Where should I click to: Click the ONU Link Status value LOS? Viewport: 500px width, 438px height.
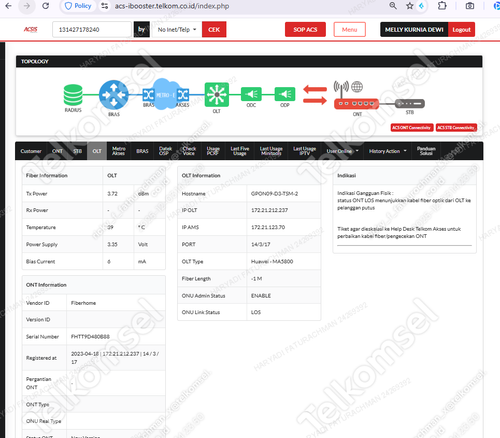256,312
